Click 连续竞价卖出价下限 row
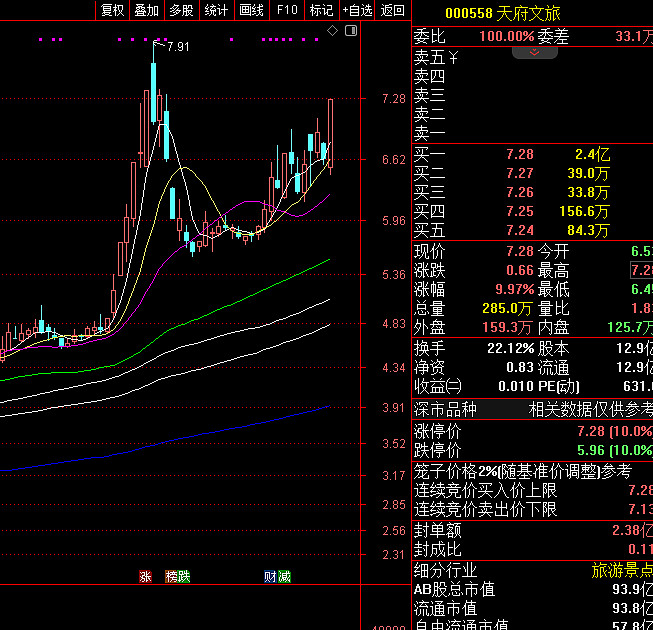The image size is (653, 630). [x=533, y=510]
